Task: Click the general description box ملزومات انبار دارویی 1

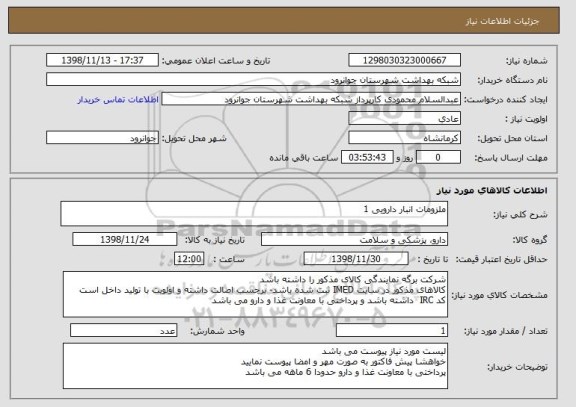Action: click(254, 213)
